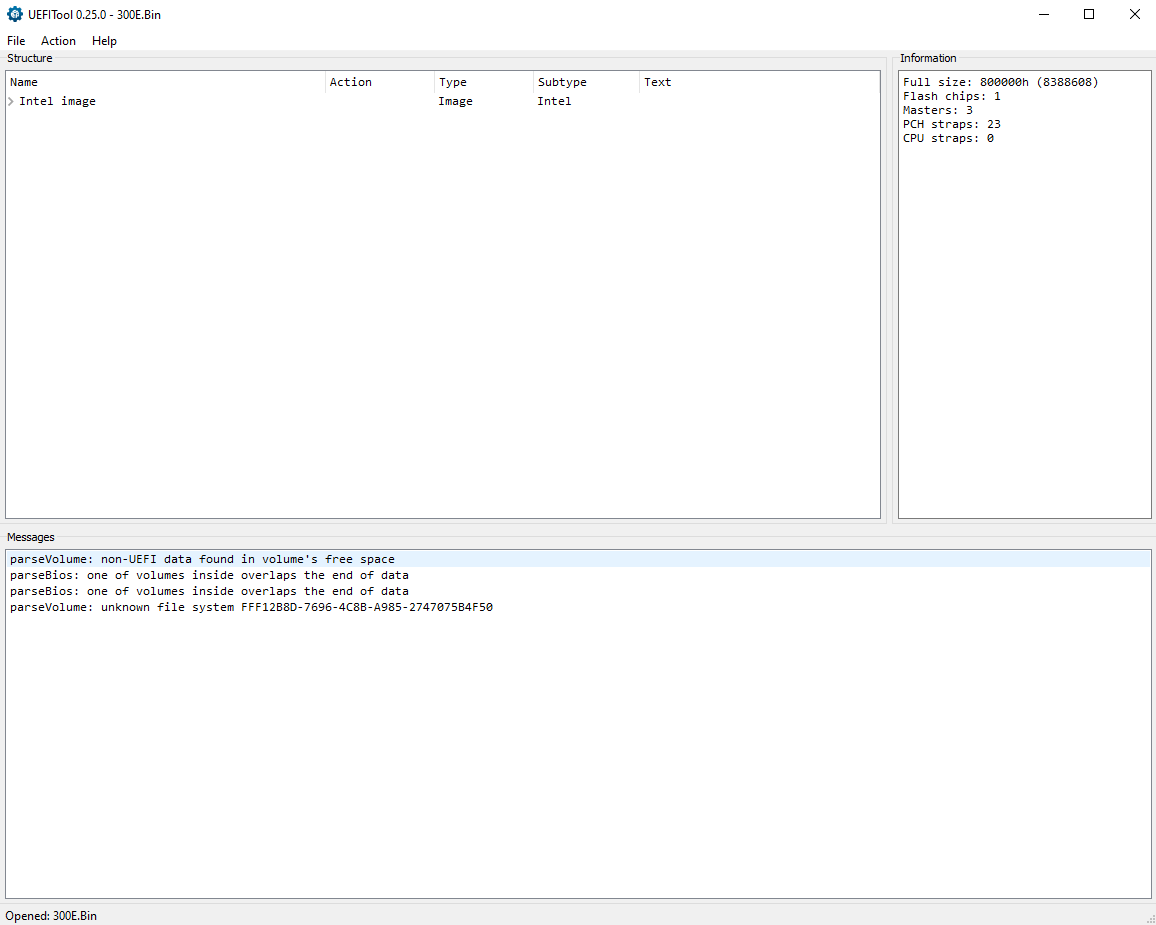The height and width of the screenshot is (925, 1156).
Task: Click the Type column header
Action: pyautogui.click(x=484, y=82)
